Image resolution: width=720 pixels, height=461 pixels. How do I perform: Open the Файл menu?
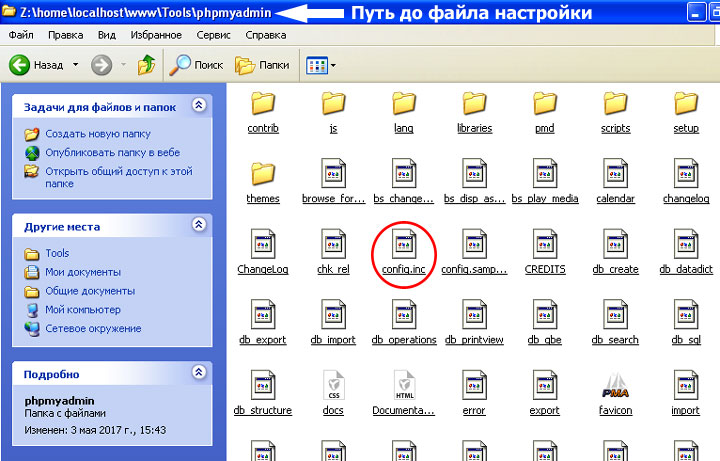tap(21, 35)
